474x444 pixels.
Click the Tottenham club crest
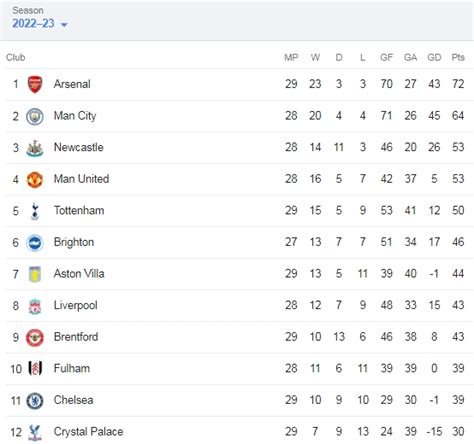pyautogui.click(x=35, y=211)
